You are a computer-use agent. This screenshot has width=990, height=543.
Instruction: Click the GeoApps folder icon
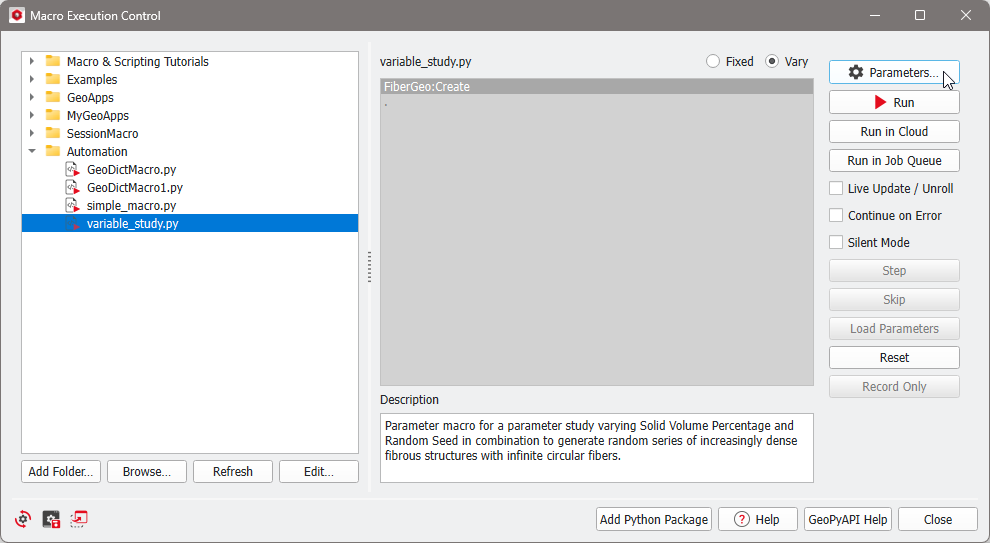(53, 97)
